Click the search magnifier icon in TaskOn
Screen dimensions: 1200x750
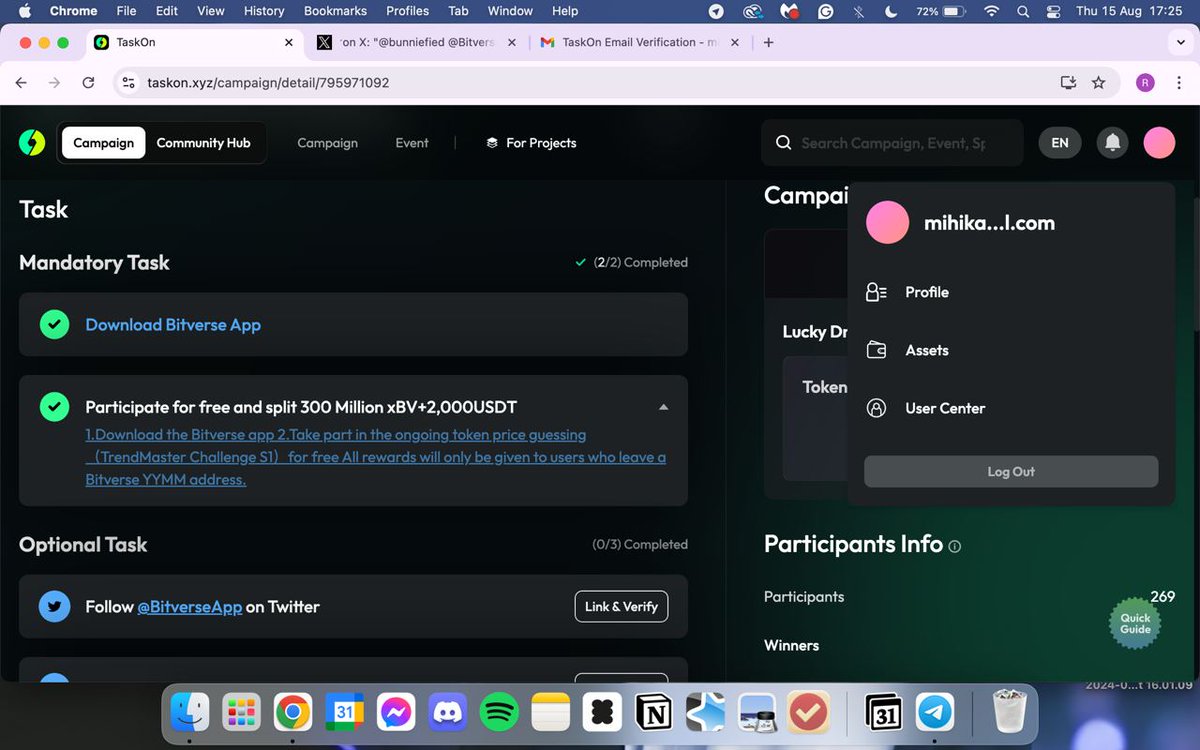(784, 143)
